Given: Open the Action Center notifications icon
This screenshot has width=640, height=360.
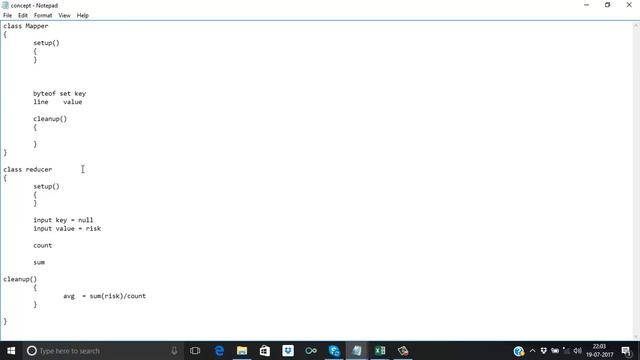Looking at the screenshot, I should (626, 351).
